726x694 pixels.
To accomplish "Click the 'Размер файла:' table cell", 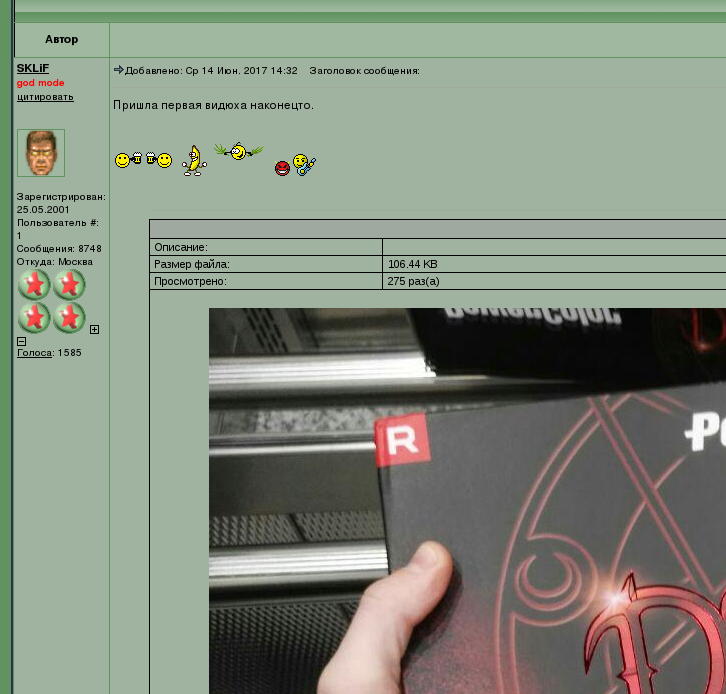I will (x=266, y=264).
